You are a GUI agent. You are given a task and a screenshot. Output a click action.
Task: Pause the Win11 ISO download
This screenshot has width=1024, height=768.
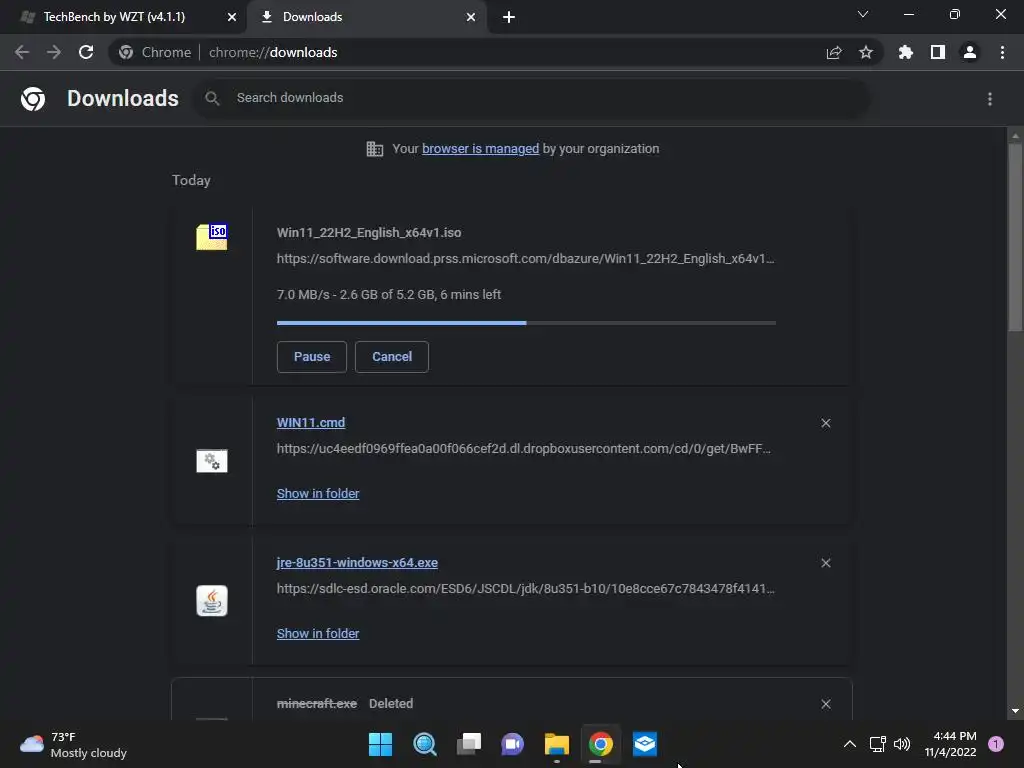(x=312, y=357)
